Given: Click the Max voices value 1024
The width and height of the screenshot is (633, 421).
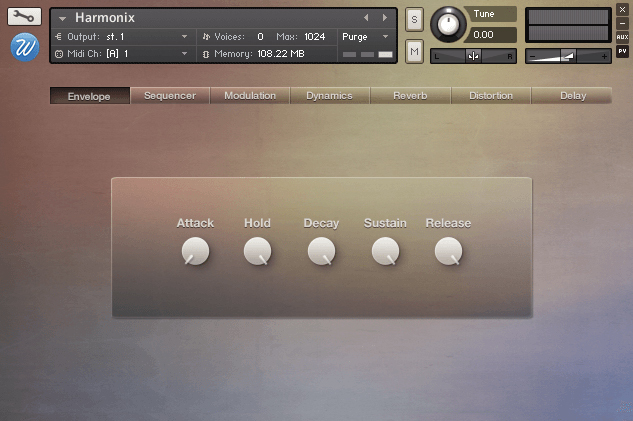Looking at the screenshot, I should point(314,37).
